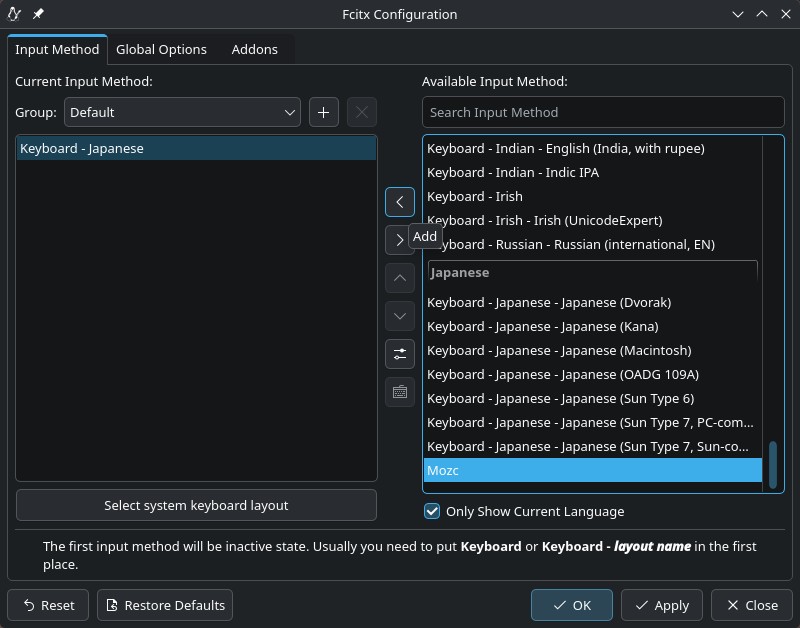The width and height of the screenshot is (800, 628).
Task: Click Select system keyboard layout button
Action: tap(196, 505)
